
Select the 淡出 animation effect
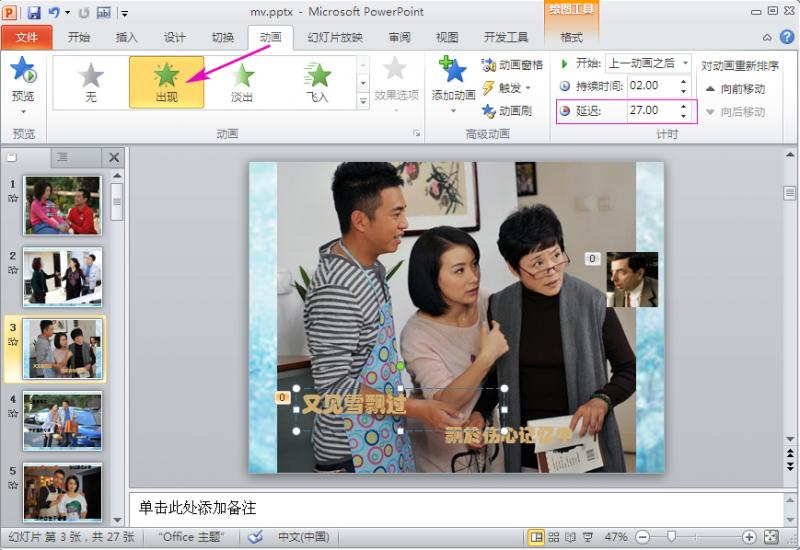click(x=242, y=82)
